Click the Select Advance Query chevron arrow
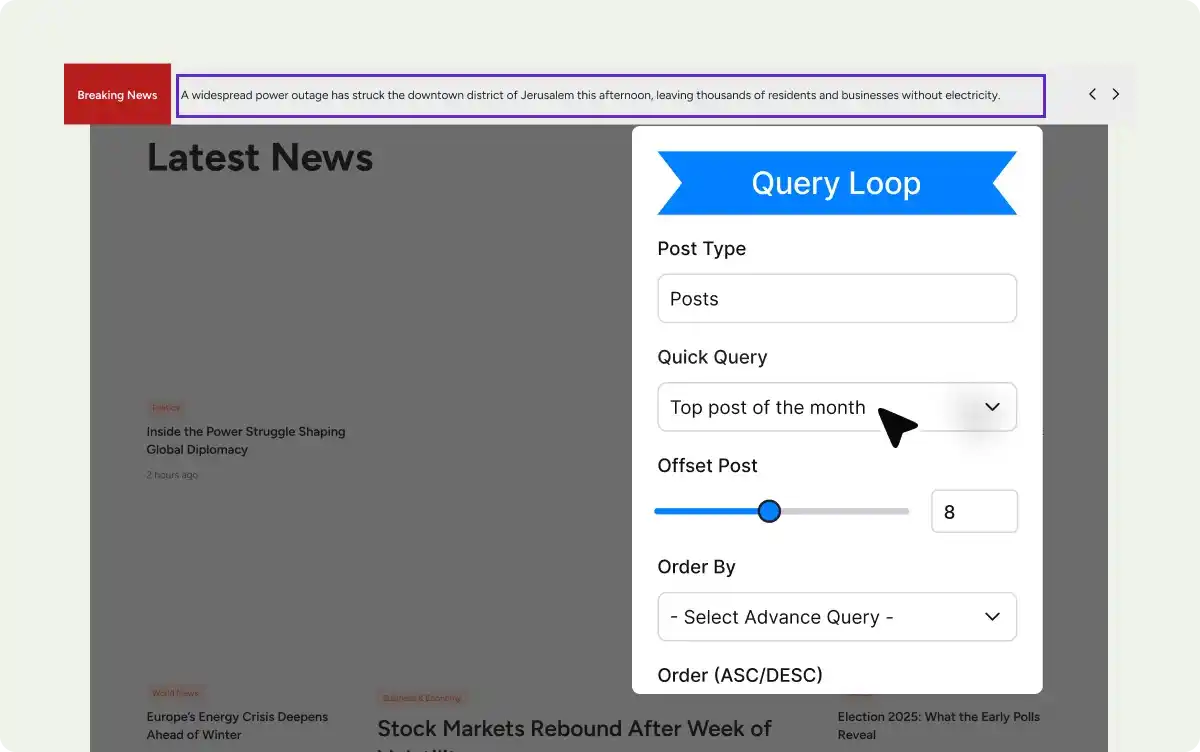Viewport: 1200px width, 752px height. point(992,617)
